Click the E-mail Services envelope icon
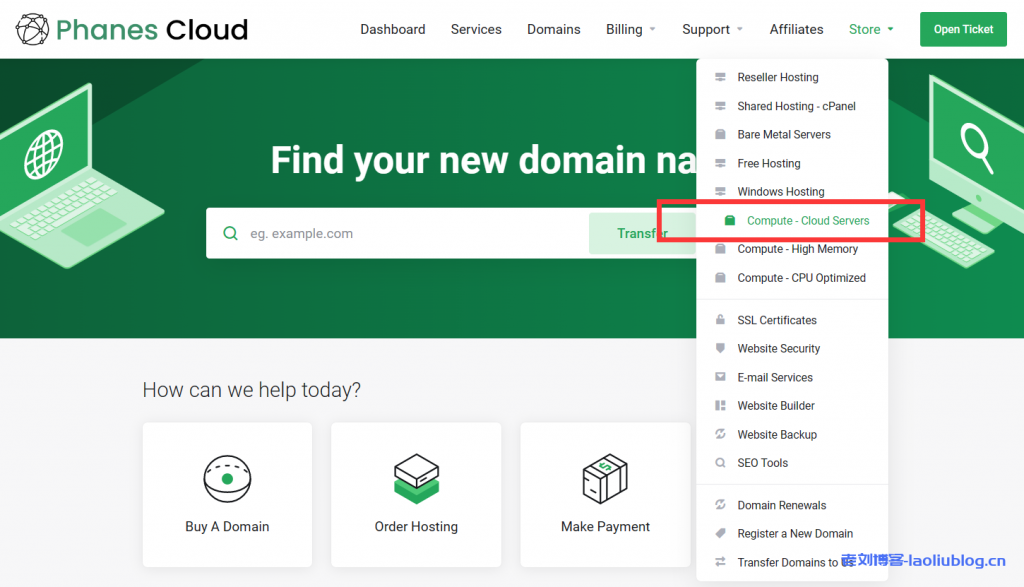1024x587 pixels. (x=720, y=377)
